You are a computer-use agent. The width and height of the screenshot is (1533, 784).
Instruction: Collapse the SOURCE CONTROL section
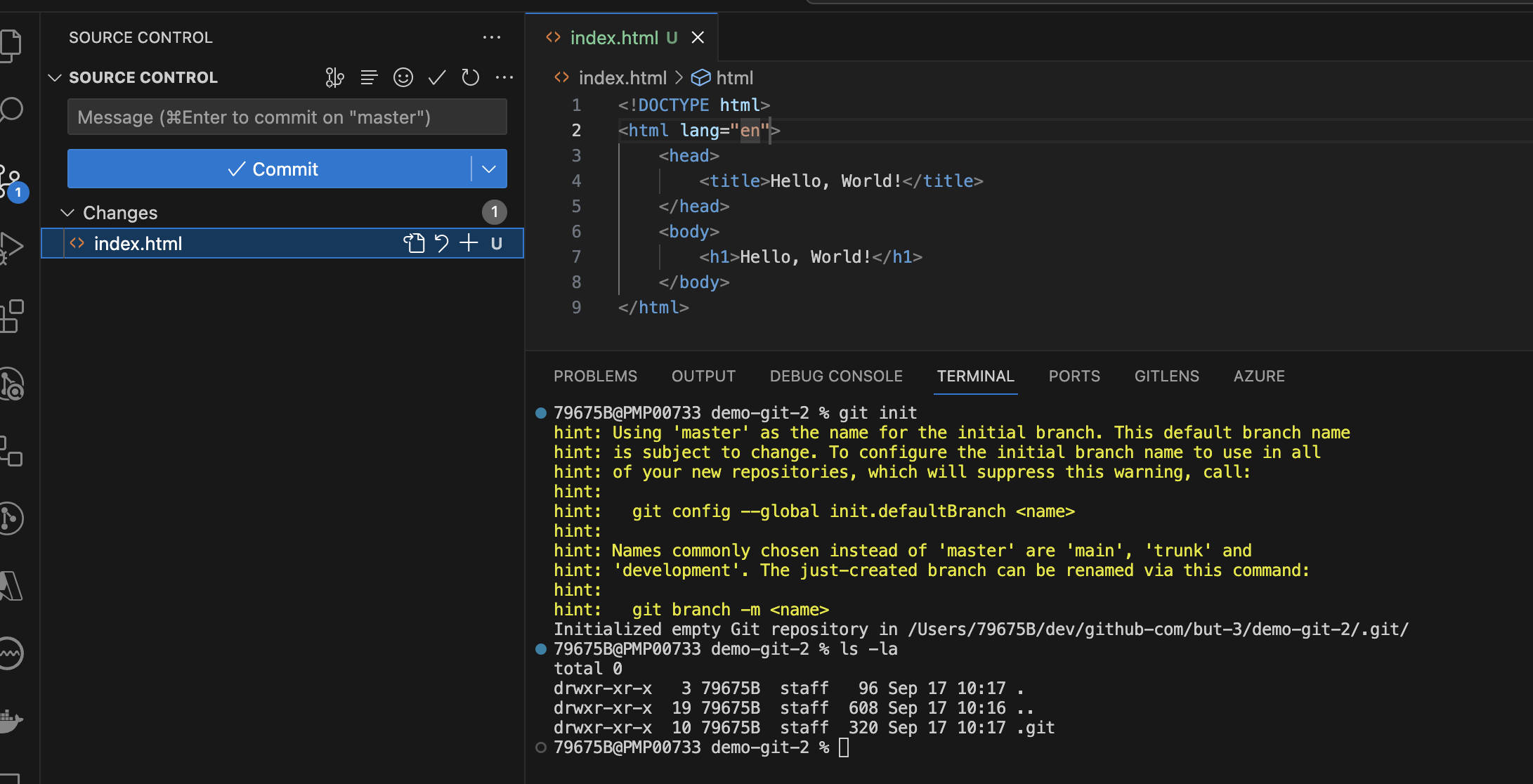coord(55,77)
